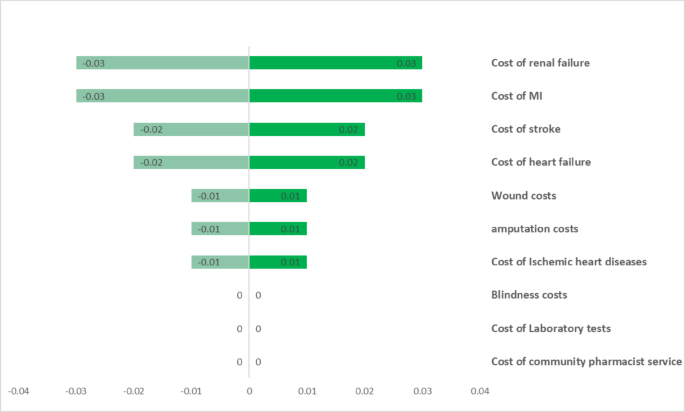Click the 'amputation costs' category label
The height and width of the screenshot is (412, 685).
(x=535, y=229)
